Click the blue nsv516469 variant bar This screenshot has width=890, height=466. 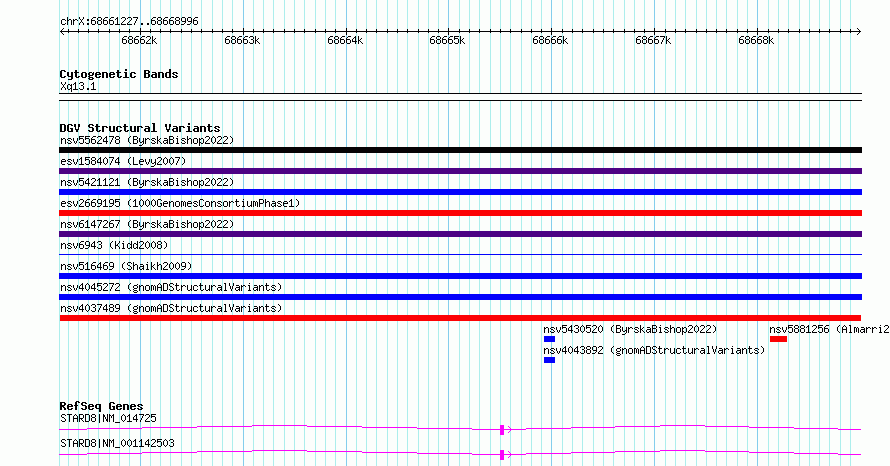460,276
